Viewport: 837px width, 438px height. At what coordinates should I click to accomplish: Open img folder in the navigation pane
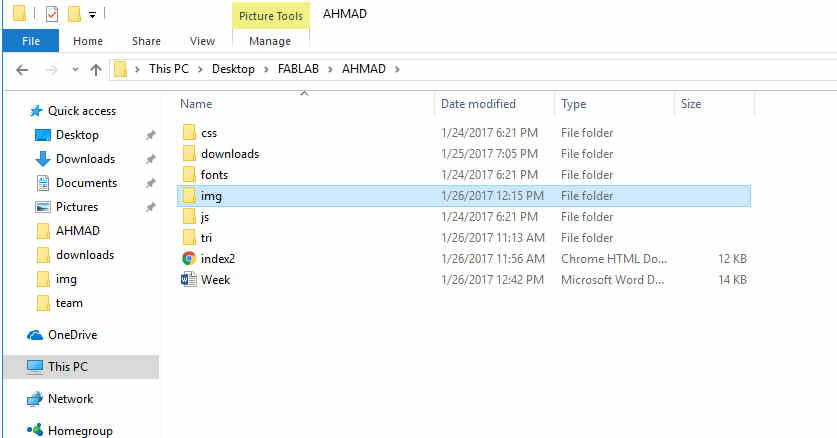coord(66,279)
